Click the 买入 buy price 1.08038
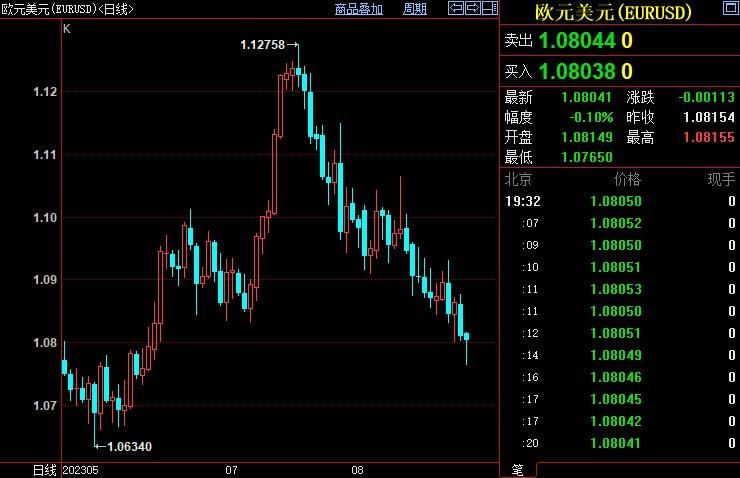This screenshot has height=478, width=740. (579, 71)
